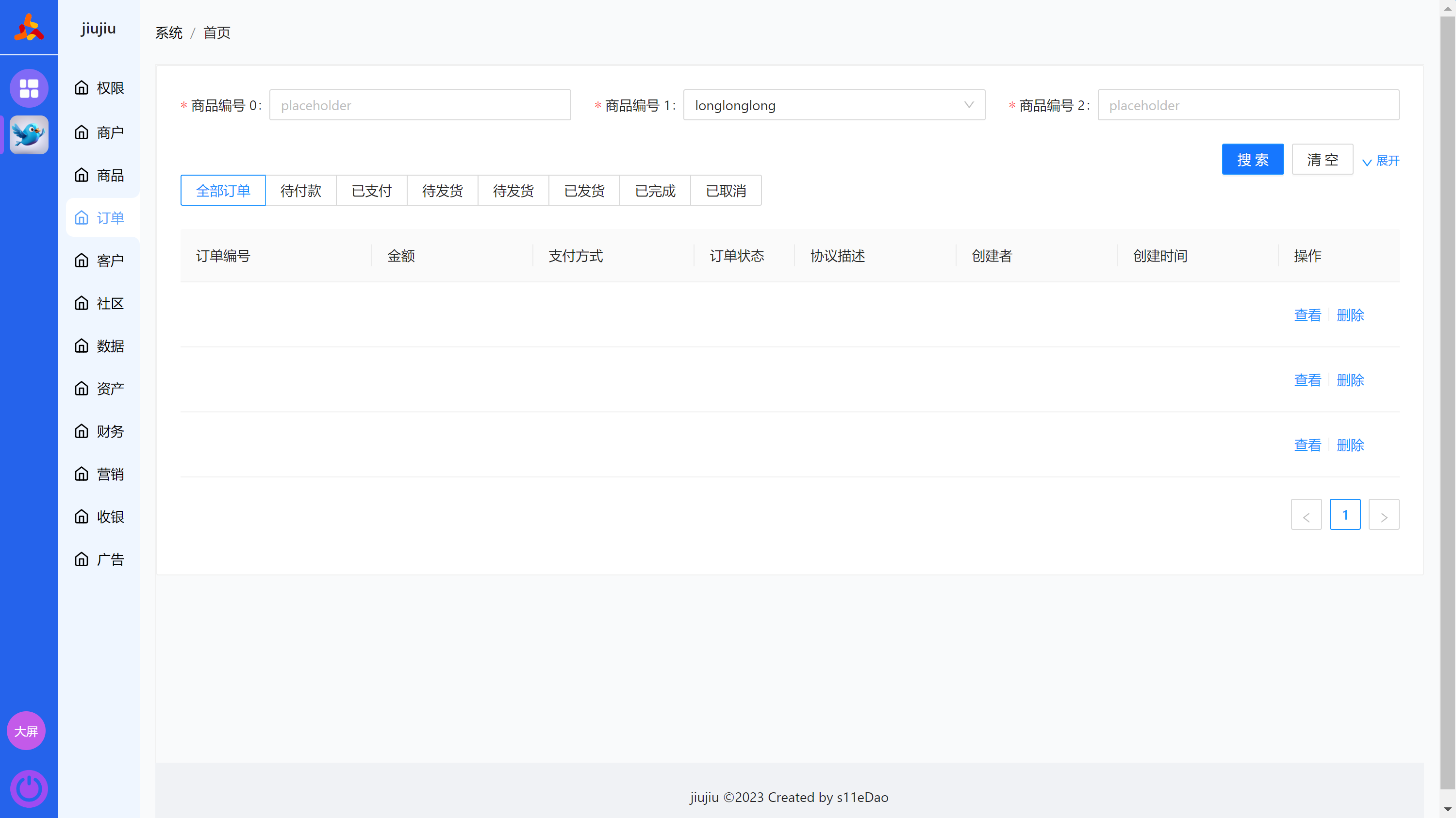The width and height of the screenshot is (1456, 818).
Task: Click the home icon beside 权限
Action: tap(82, 87)
